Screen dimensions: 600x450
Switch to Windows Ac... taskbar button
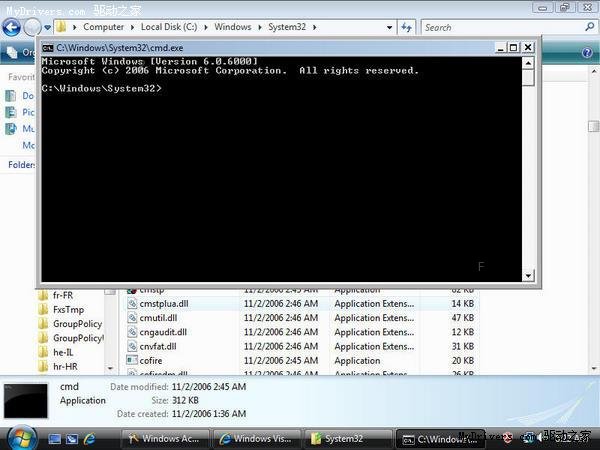[165, 439]
